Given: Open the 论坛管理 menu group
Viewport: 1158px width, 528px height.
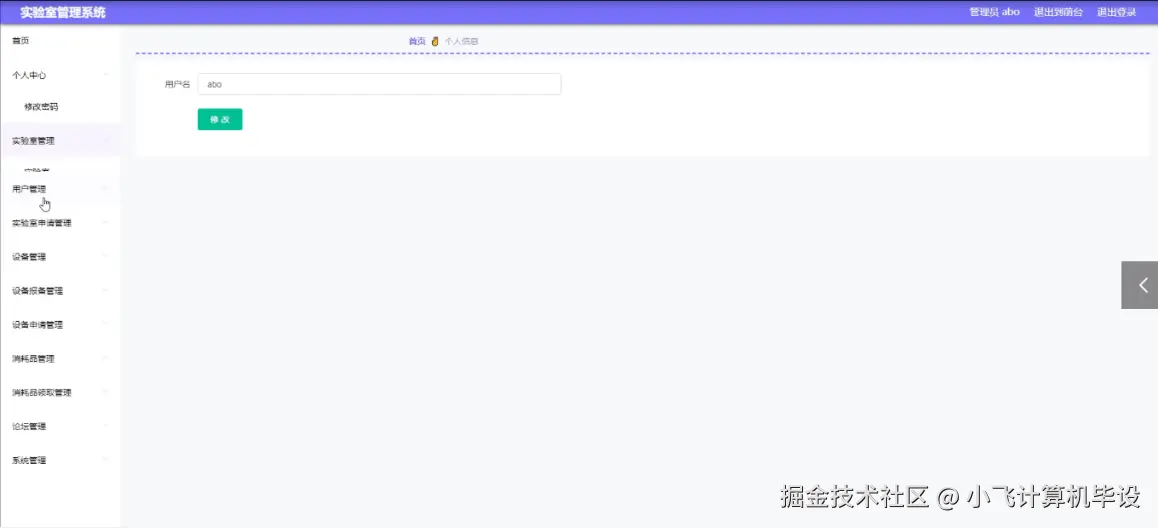Looking at the screenshot, I should [x=60, y=427].
